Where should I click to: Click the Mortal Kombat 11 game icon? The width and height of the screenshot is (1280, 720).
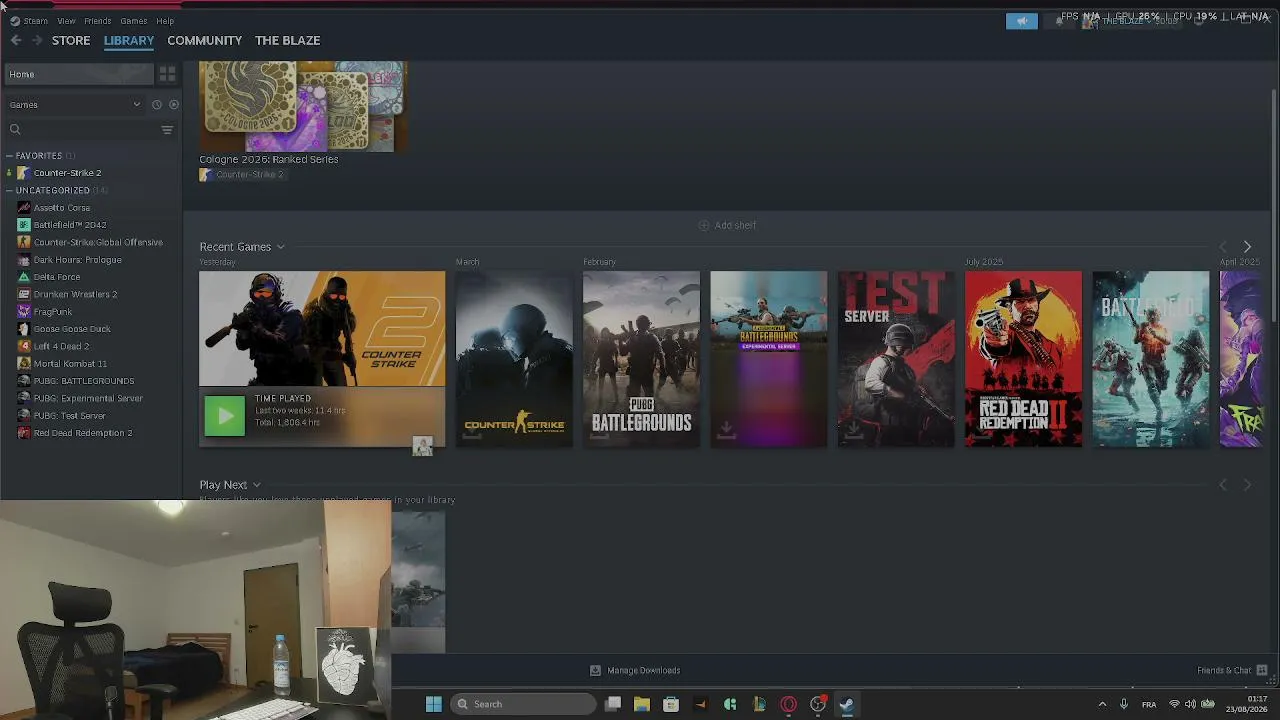(24, 364)
